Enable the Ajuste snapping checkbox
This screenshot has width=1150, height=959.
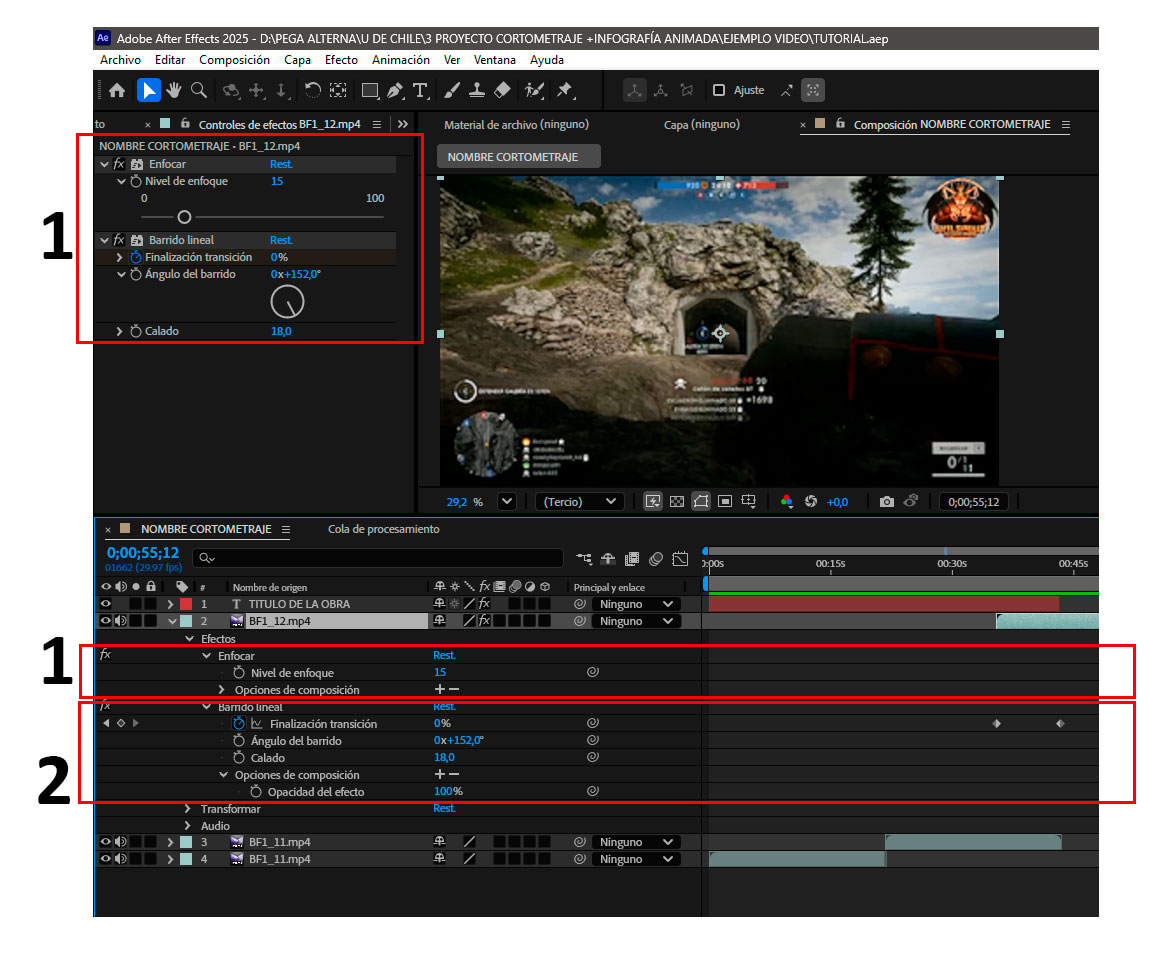pos(719,90)
